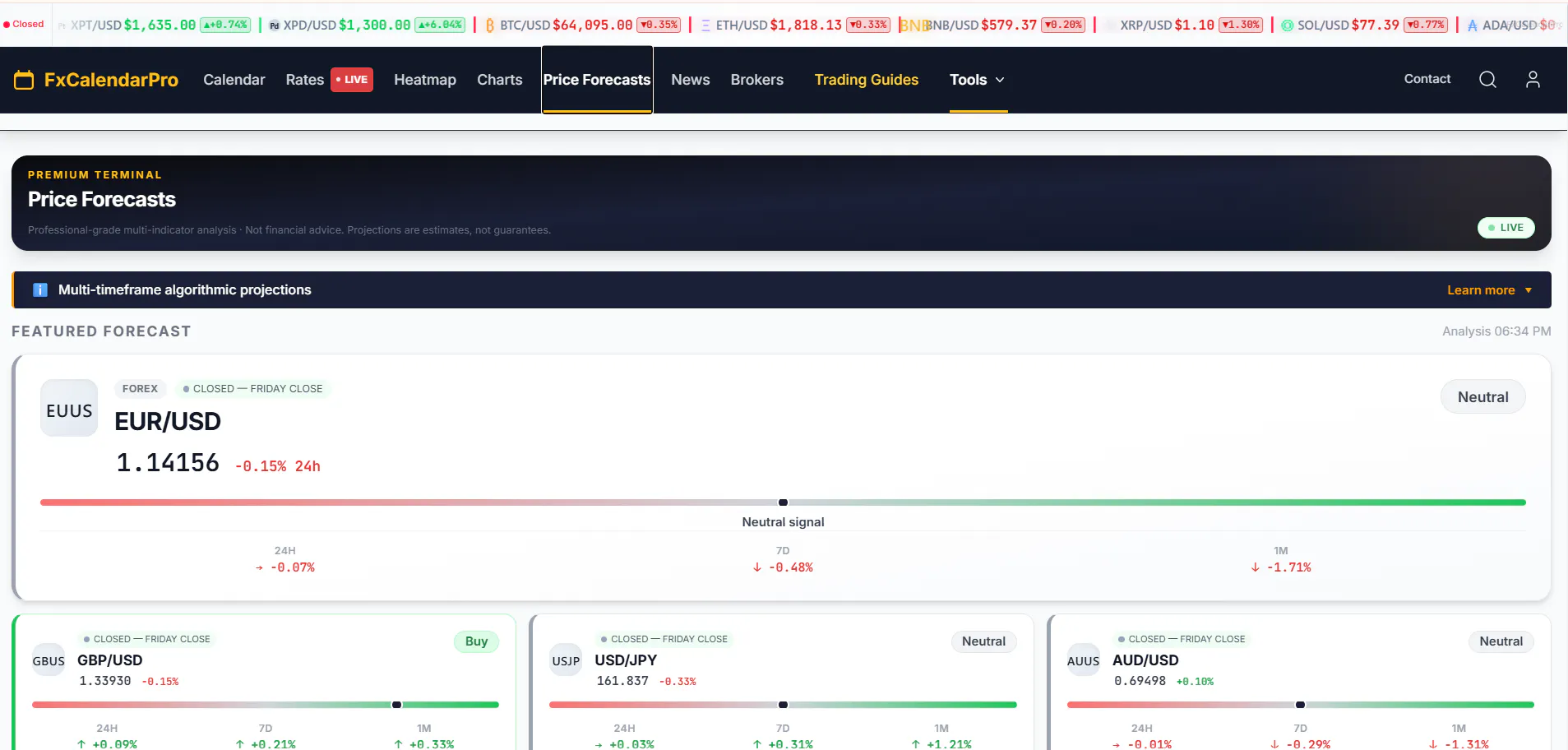Open the Calendar nav item
This screenshot has width=1568, height=750.
[234, 80]
